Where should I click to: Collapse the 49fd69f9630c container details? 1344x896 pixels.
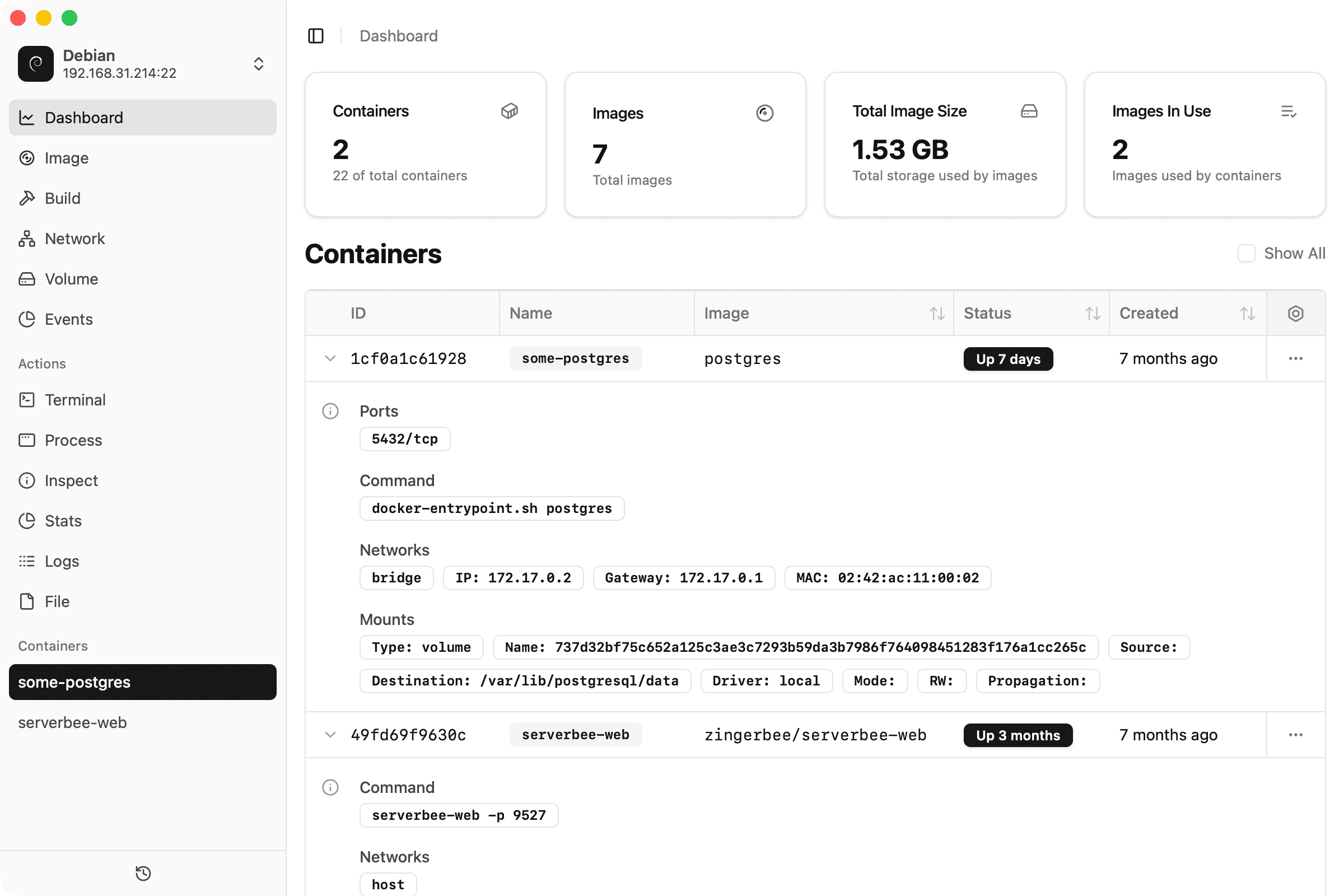[330, 735]
